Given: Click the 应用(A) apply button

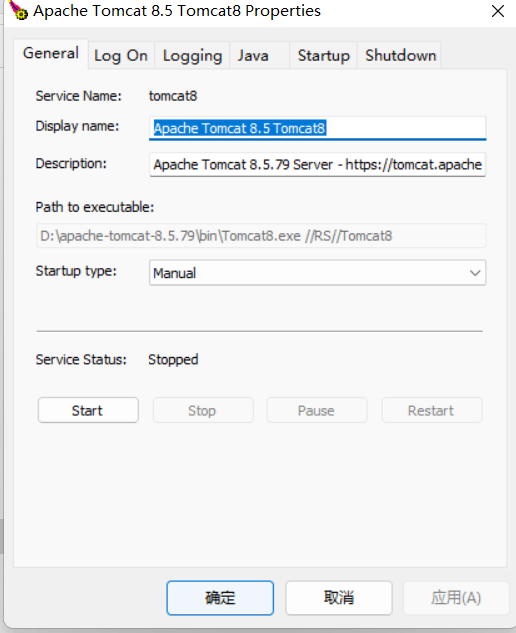Looking at the screenshot, I should click(456, 598).
